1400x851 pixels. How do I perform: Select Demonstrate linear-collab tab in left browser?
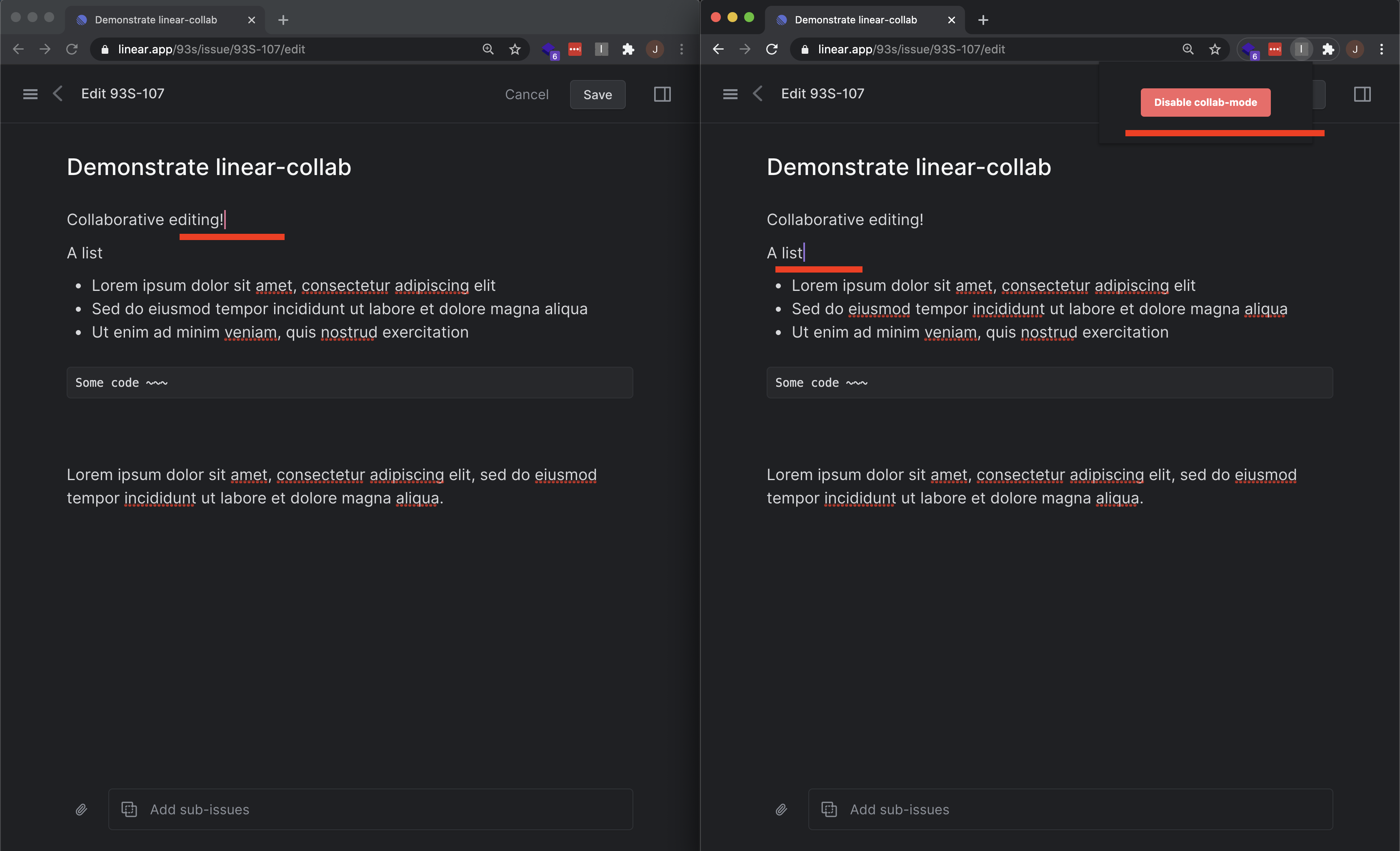tap(156, 20)
